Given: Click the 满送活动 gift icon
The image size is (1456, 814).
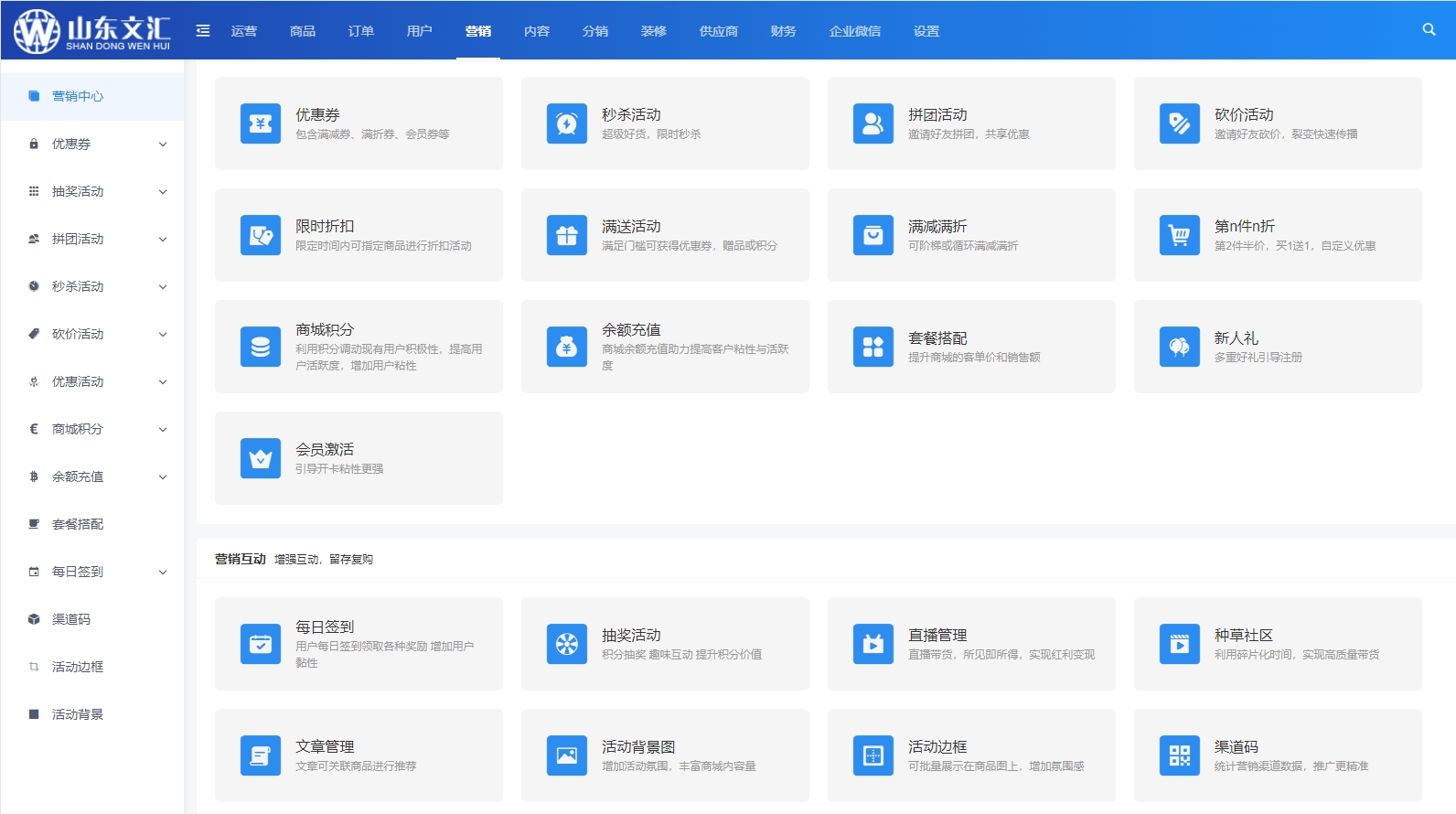Looking at the screenshot, I should (567, 235).
